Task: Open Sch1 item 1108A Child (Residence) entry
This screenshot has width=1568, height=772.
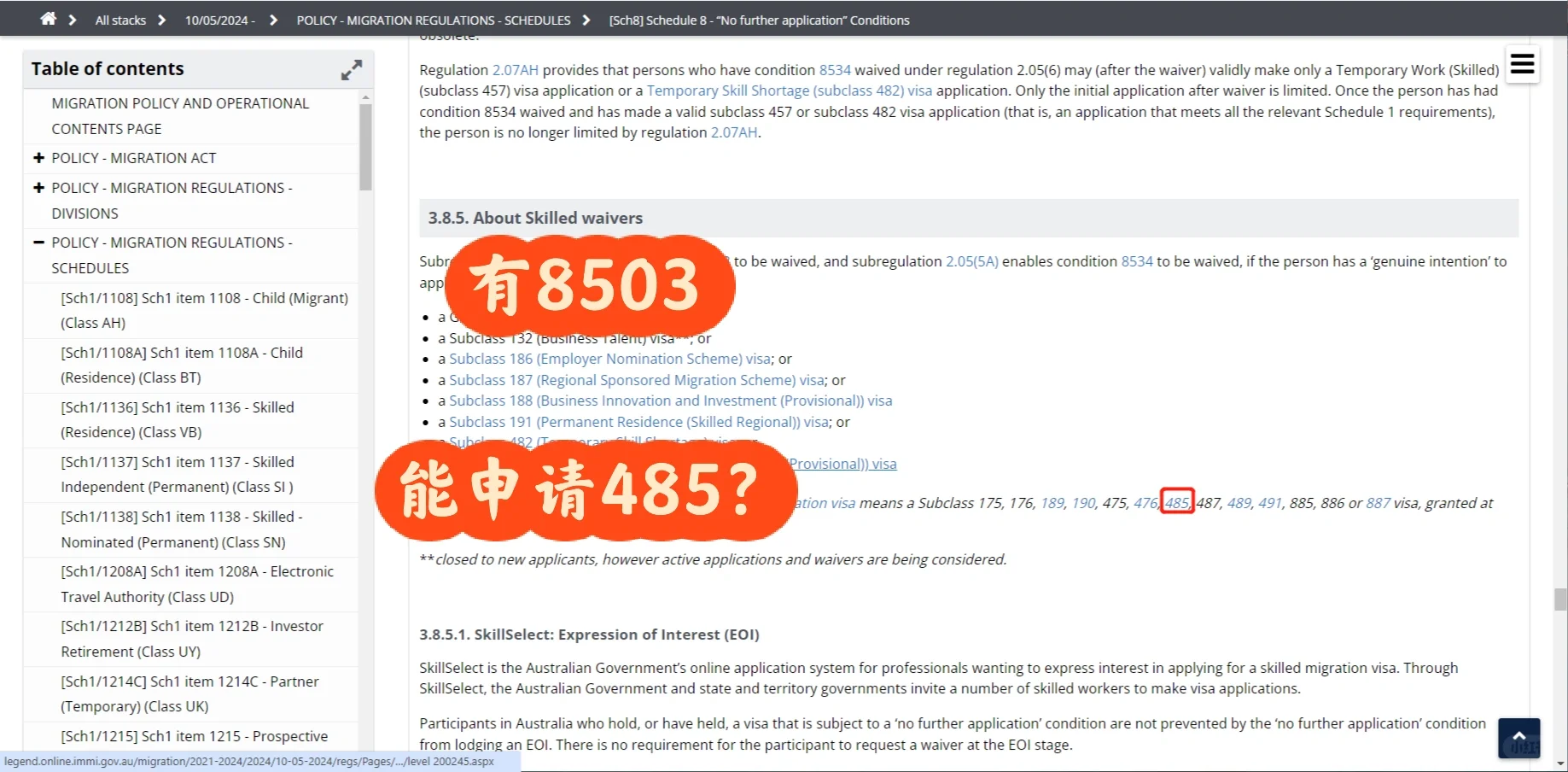Action: (182, 365)
